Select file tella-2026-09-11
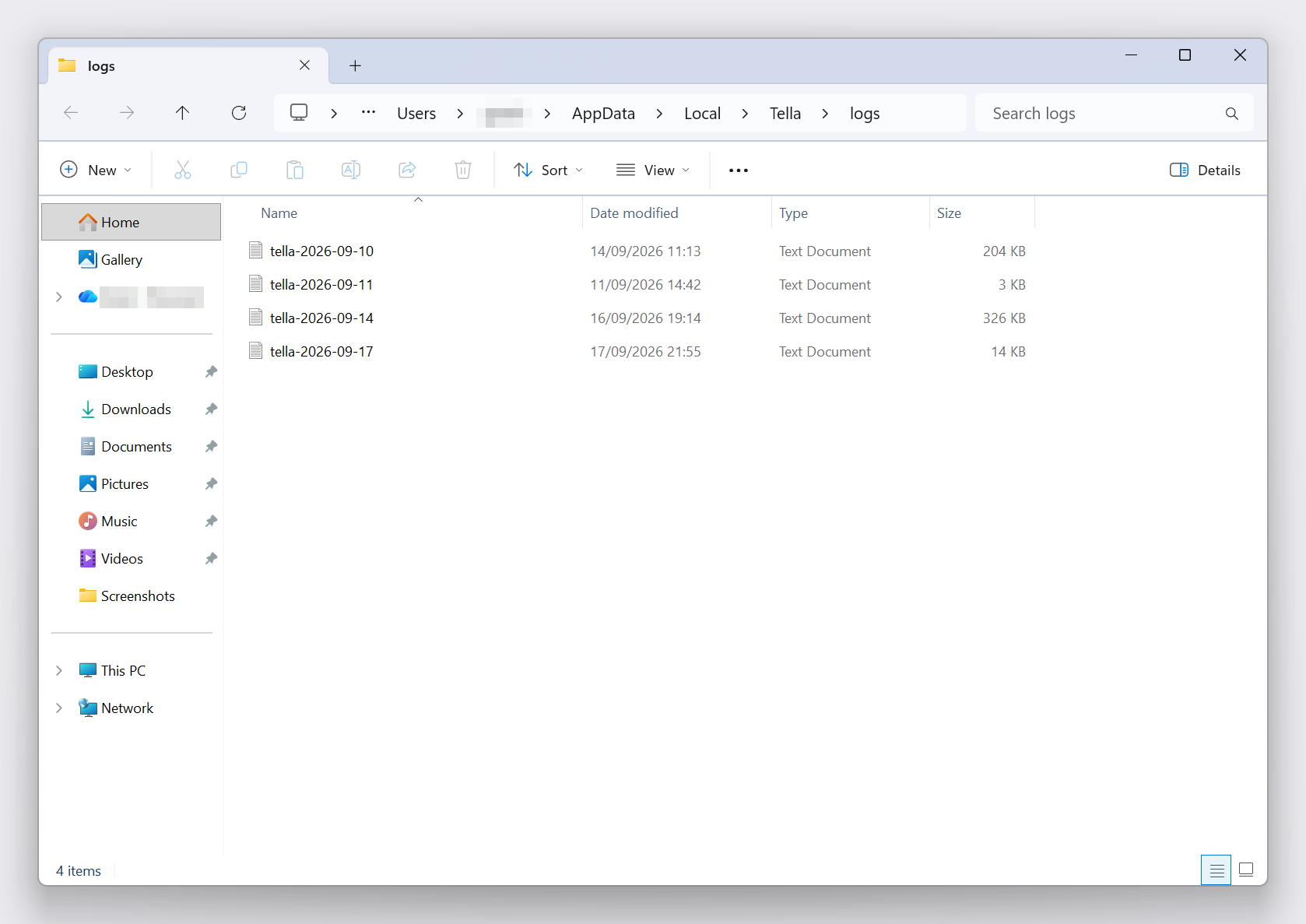This screenshot has height=924, width=1306. pyautogui.click(x=321, y=285)
